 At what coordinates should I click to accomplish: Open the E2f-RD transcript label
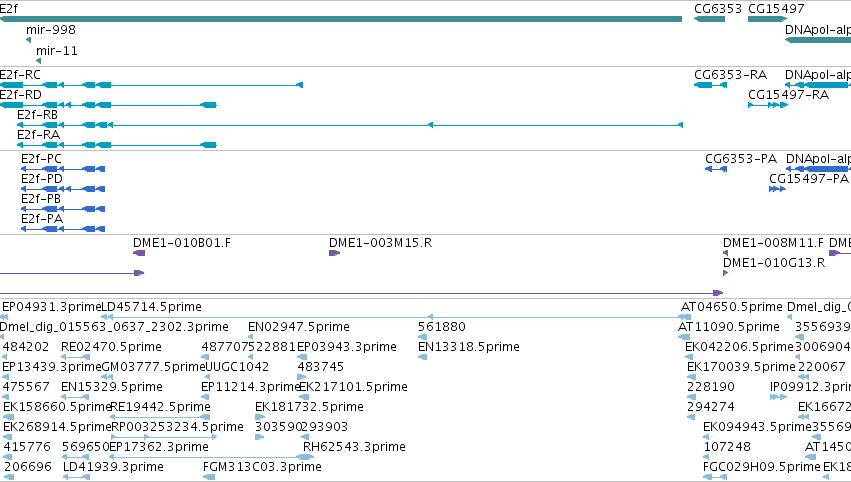pos(21,95)
